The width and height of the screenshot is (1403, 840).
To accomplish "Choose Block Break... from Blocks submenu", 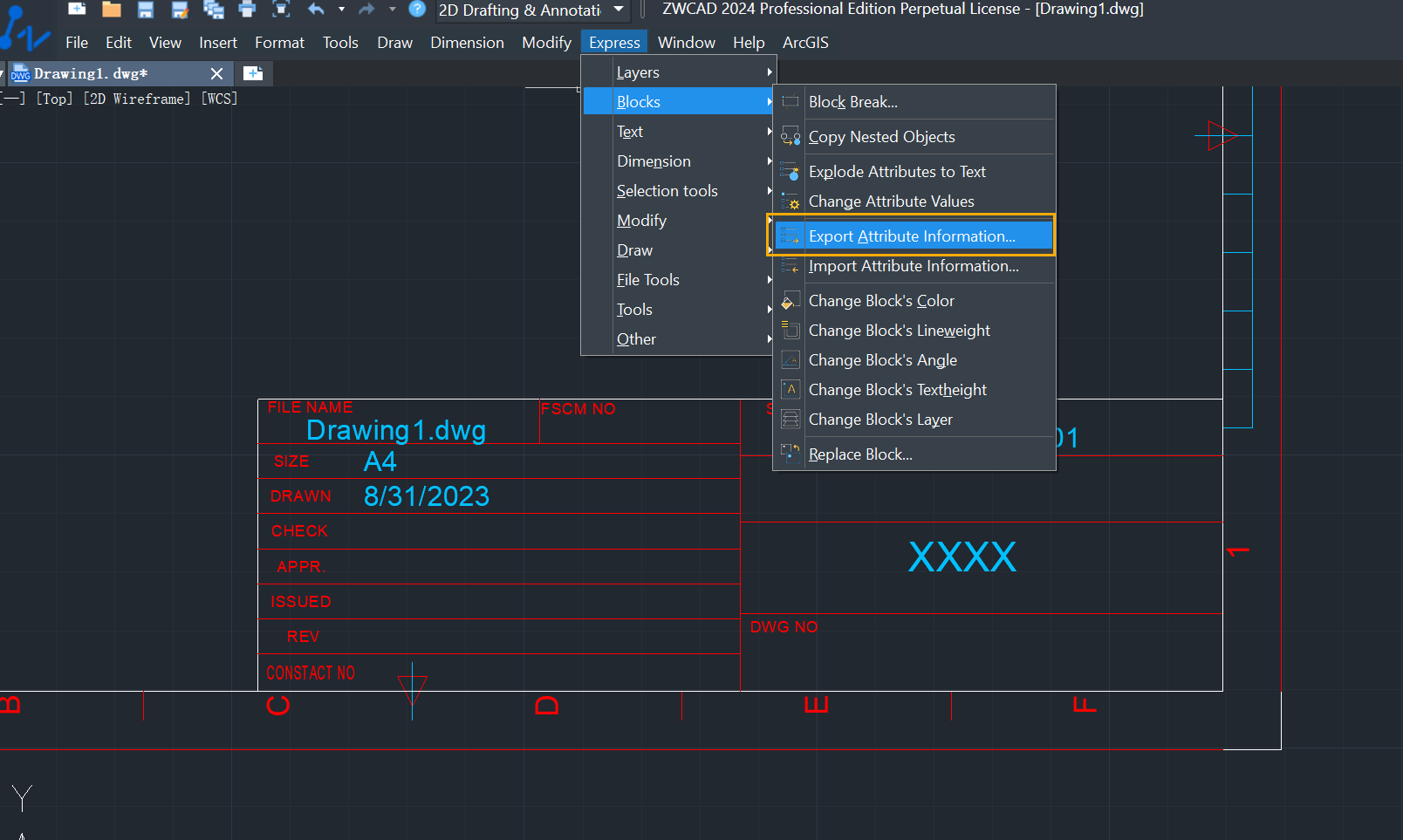I will [x=914, y=102].
